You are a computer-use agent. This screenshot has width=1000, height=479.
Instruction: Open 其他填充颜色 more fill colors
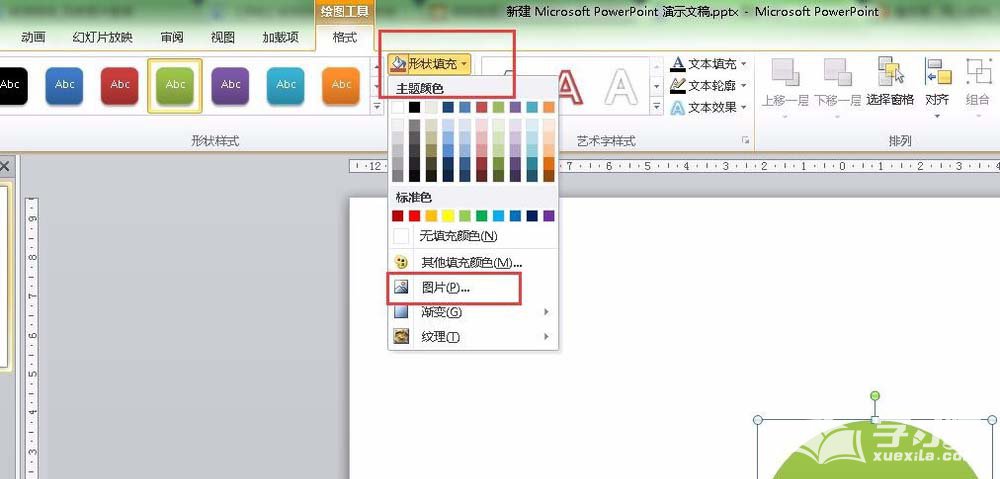click(x=472, y=262)
